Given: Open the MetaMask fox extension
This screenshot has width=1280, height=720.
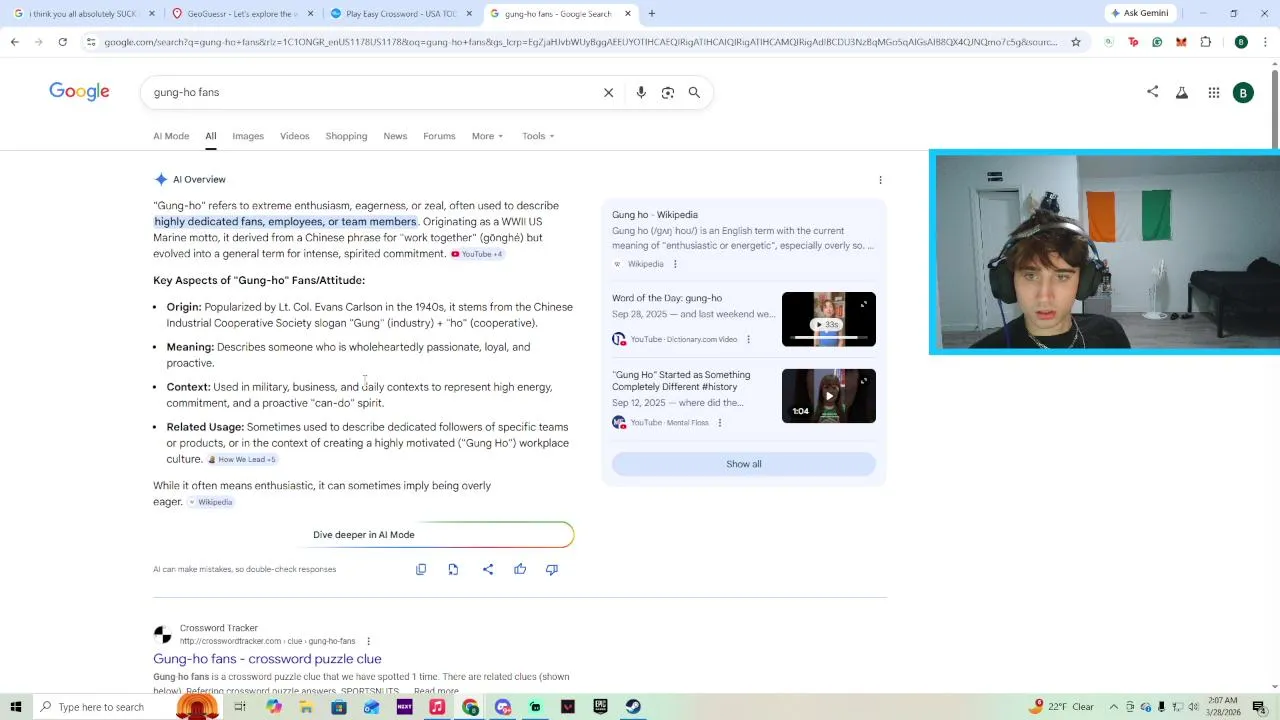Looking at the screenshot, I should coord(1181,42).
